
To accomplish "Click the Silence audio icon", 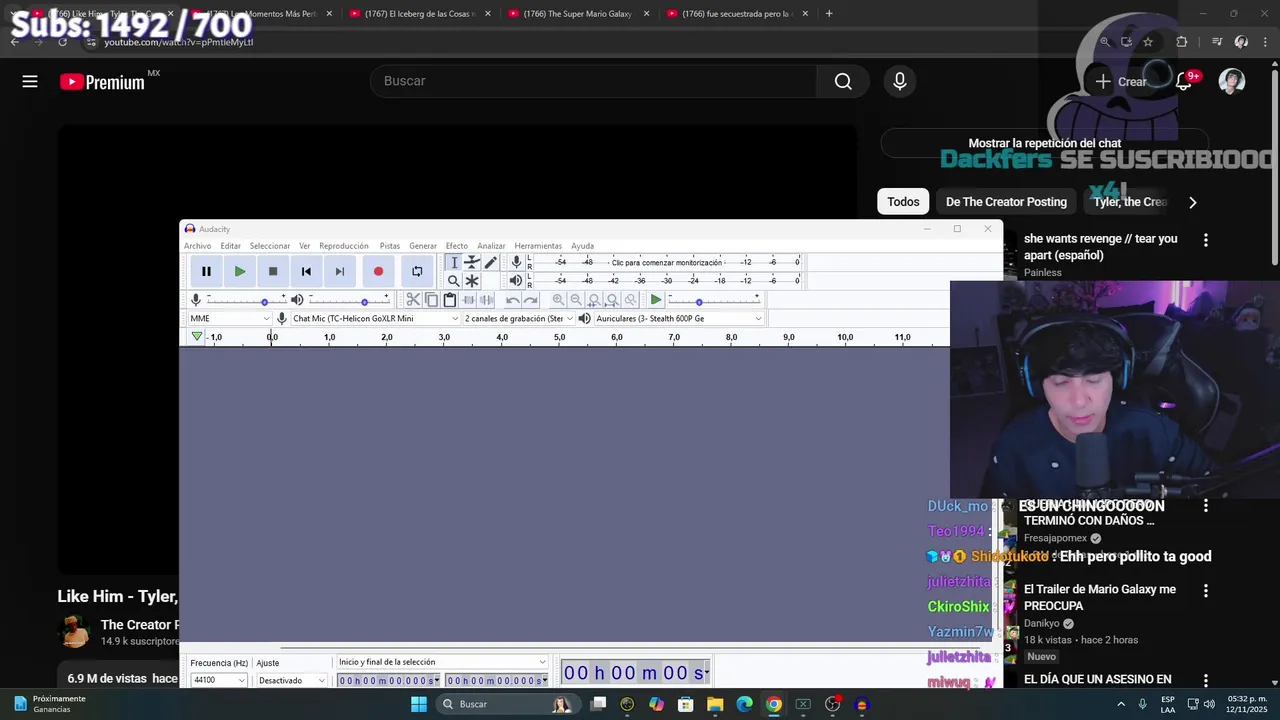I will click(x=486, y=300).
